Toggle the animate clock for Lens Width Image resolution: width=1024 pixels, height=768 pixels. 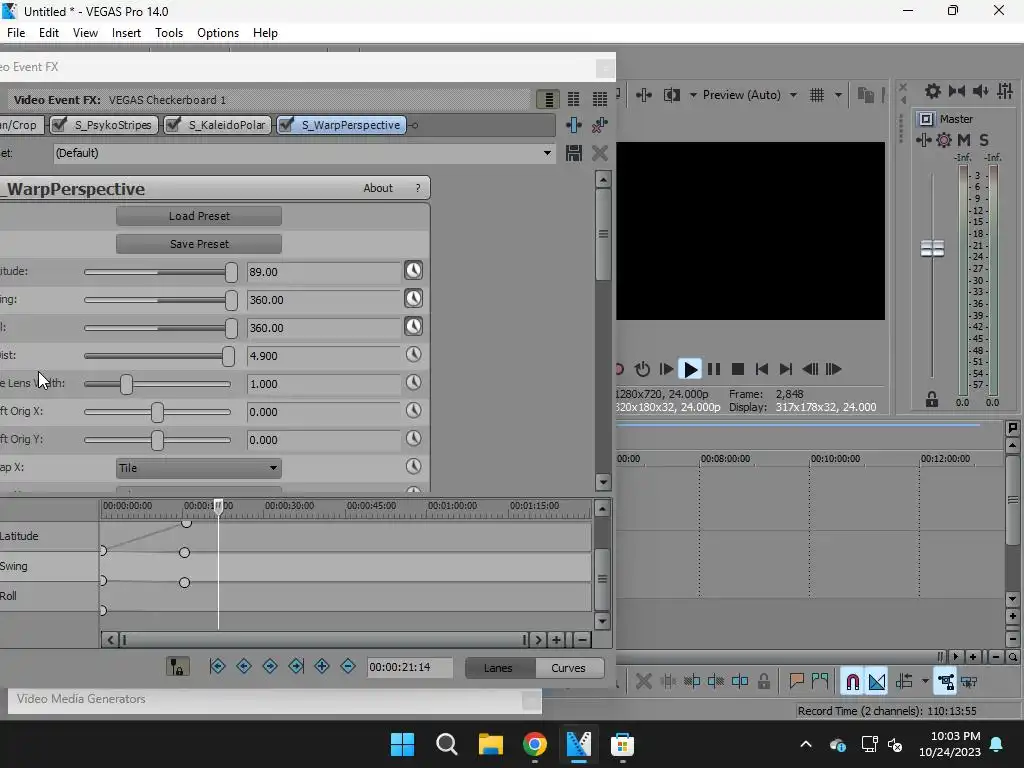(x=413, y=383)
